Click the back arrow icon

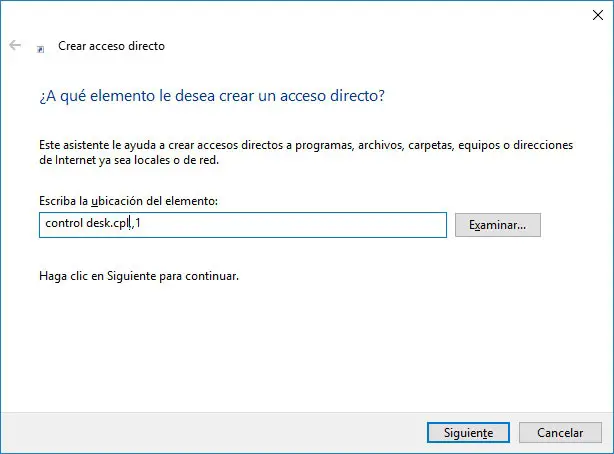tap(15, 46)
